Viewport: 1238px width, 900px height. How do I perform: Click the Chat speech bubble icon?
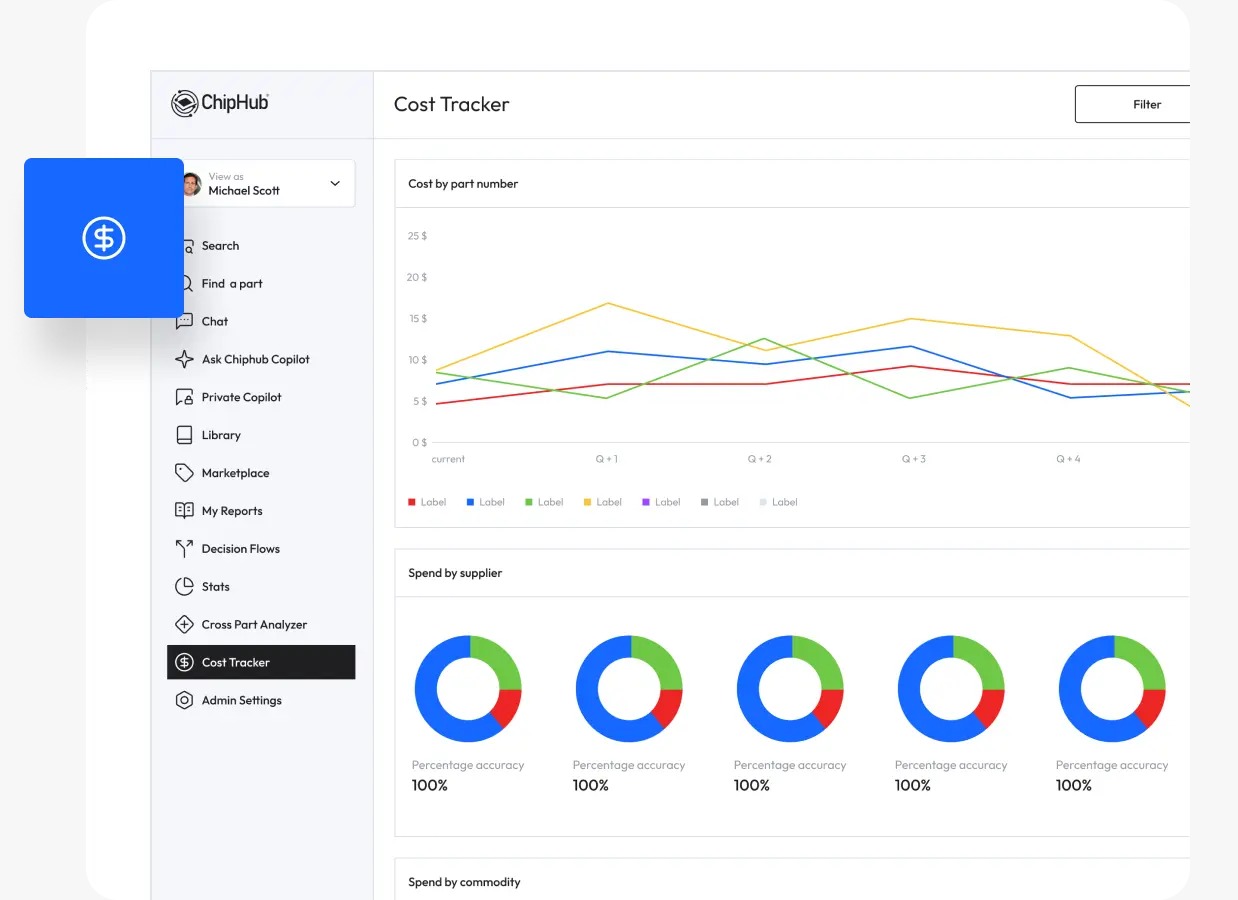(184, 321)
